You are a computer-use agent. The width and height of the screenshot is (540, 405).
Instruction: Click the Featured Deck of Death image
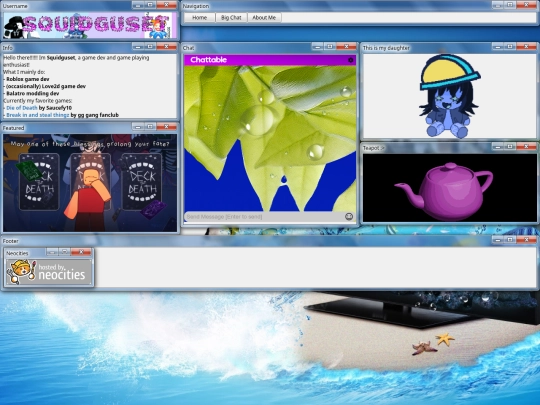pyautogui.click(x=90, y=183)
